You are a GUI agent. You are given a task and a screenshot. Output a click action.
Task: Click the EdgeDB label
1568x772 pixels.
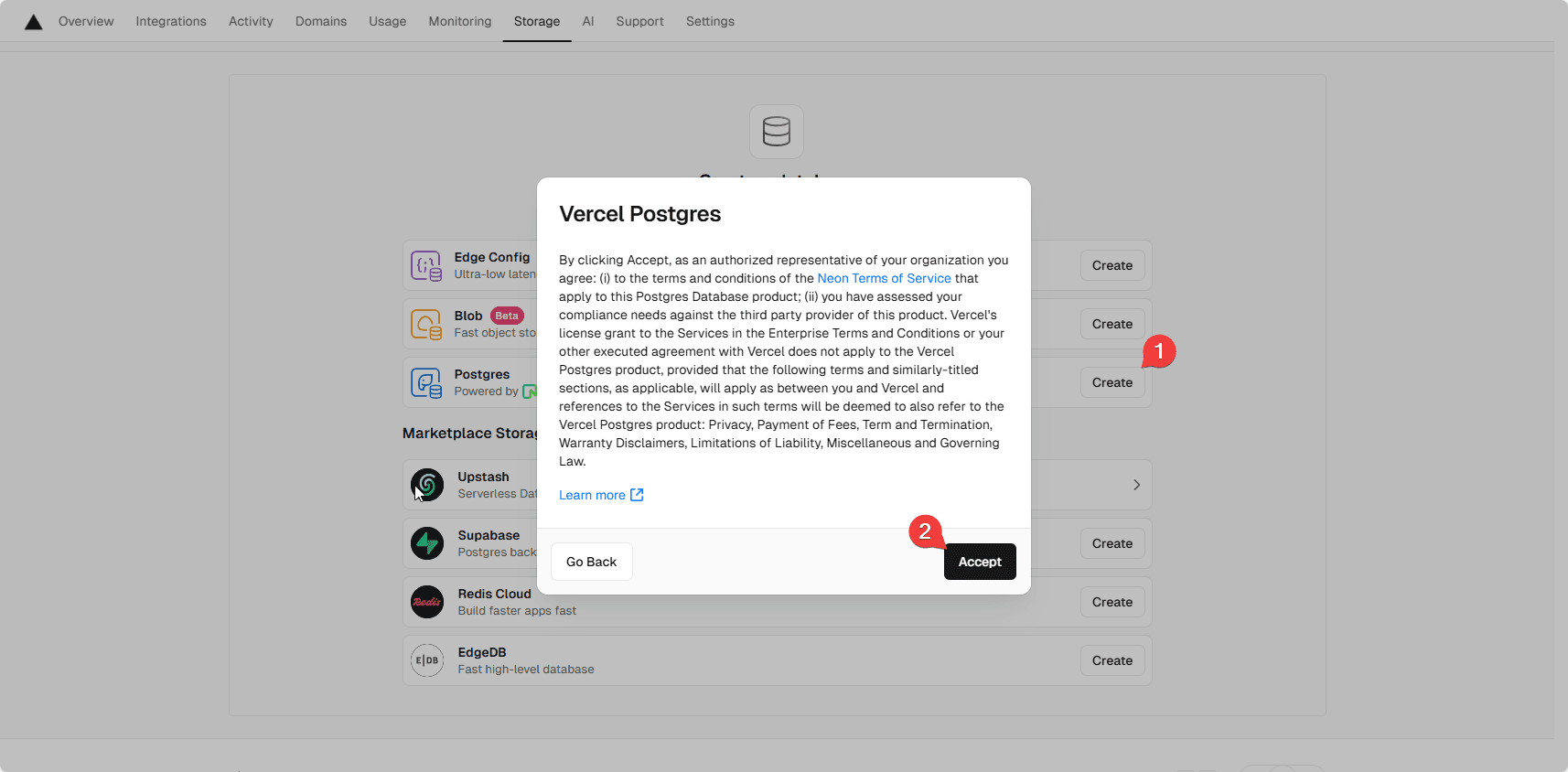coord(482,652)
